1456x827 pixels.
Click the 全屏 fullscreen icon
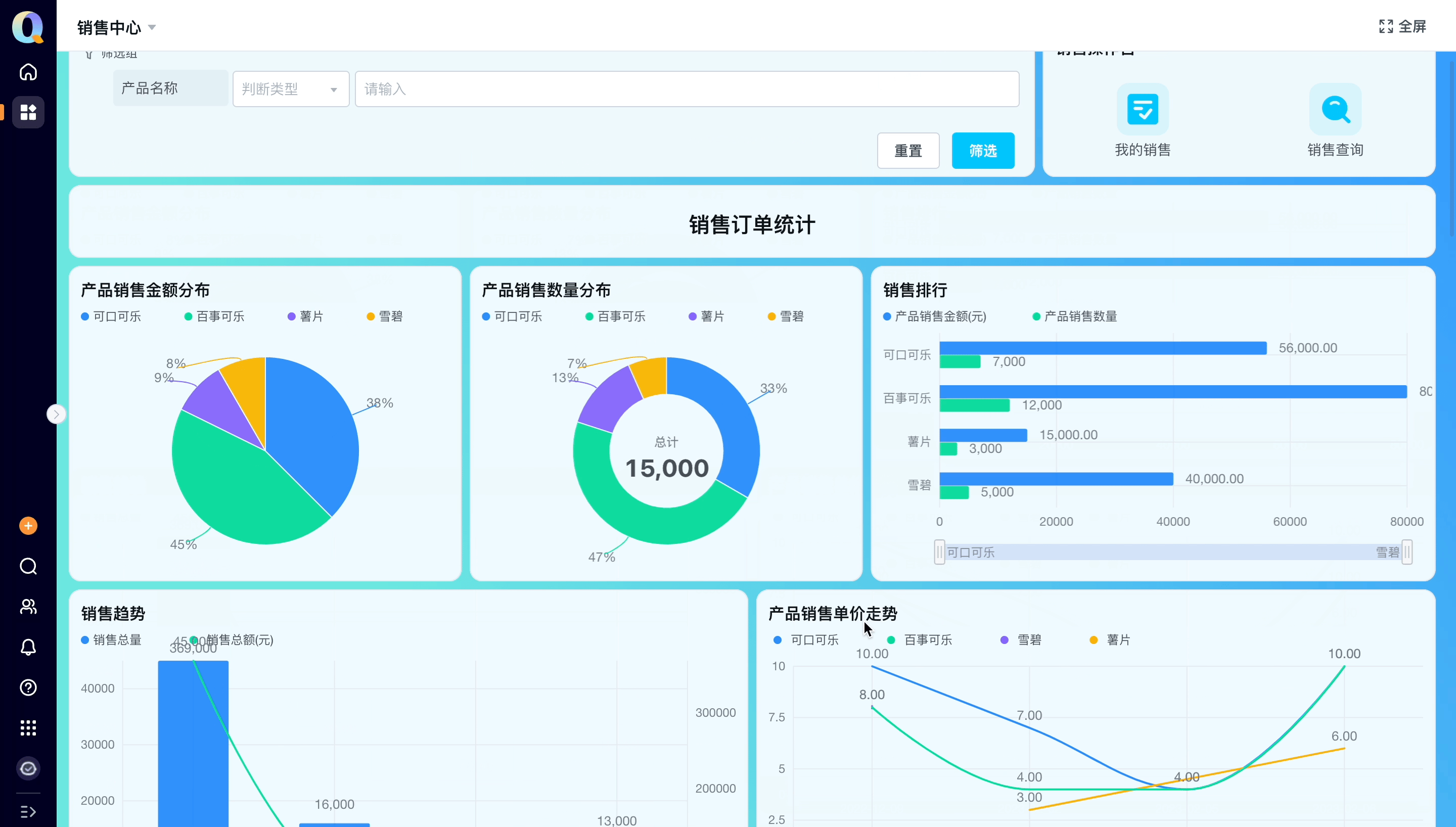click(1386, 26)
